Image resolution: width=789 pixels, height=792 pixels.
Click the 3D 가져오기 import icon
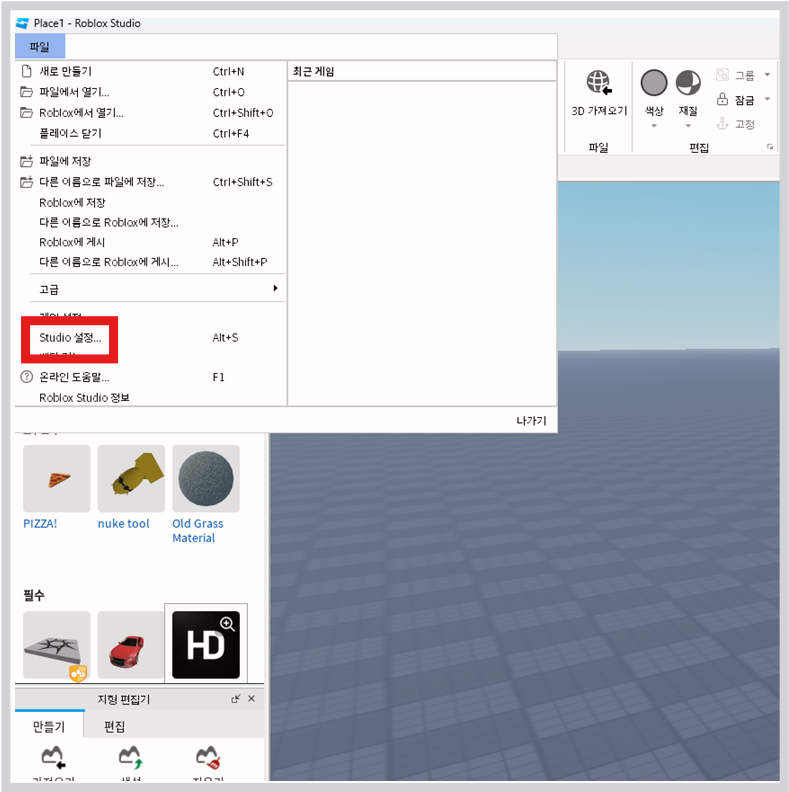coord(599,82)
